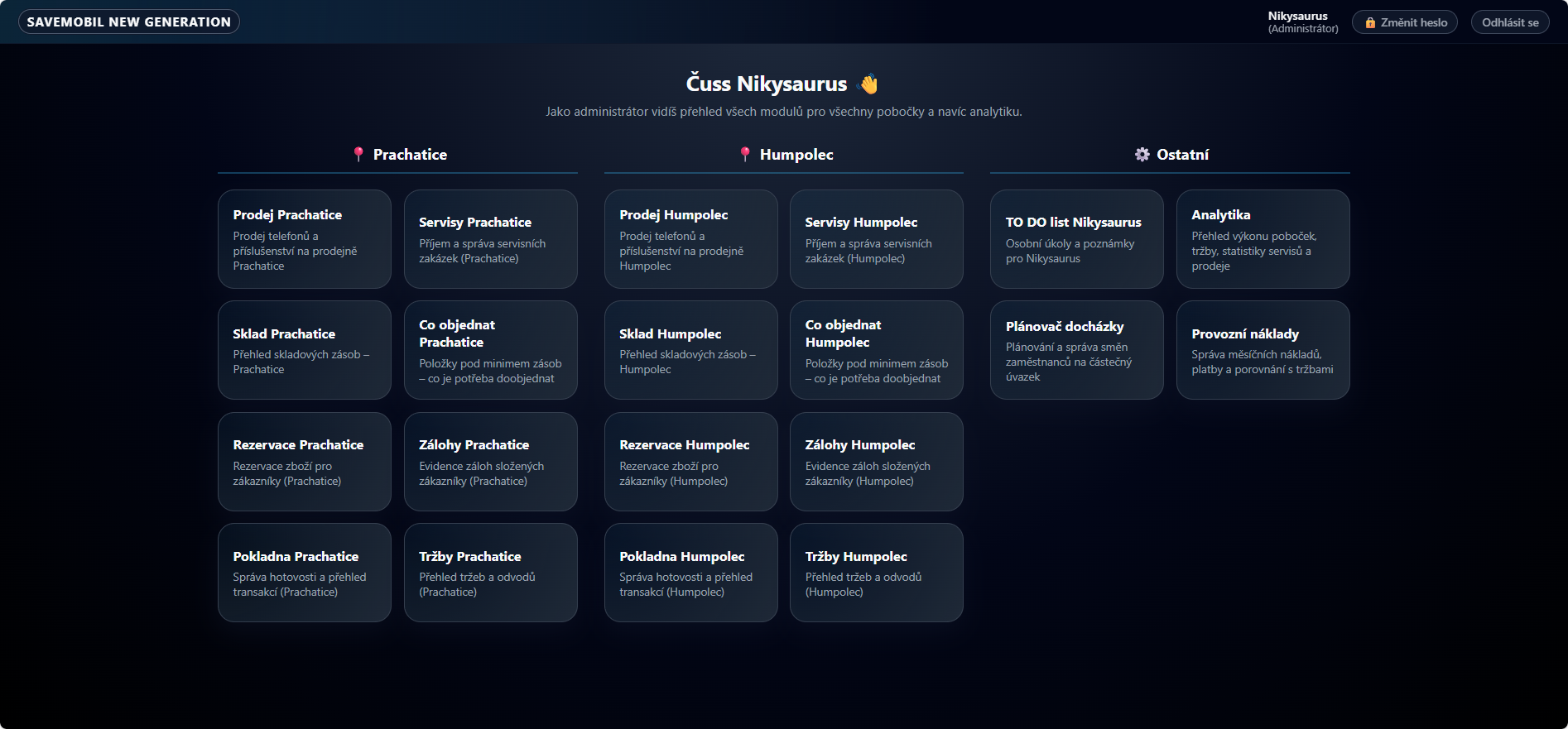Open Pokladna Humpolec cash register

click(x=690, y=573)
